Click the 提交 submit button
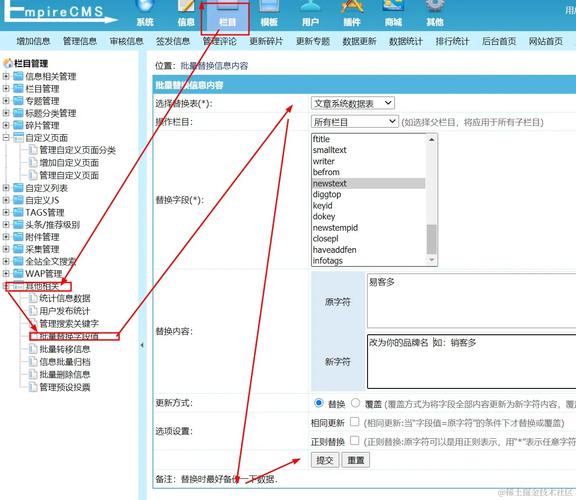The image size is (576, 500). click(325, 460)
